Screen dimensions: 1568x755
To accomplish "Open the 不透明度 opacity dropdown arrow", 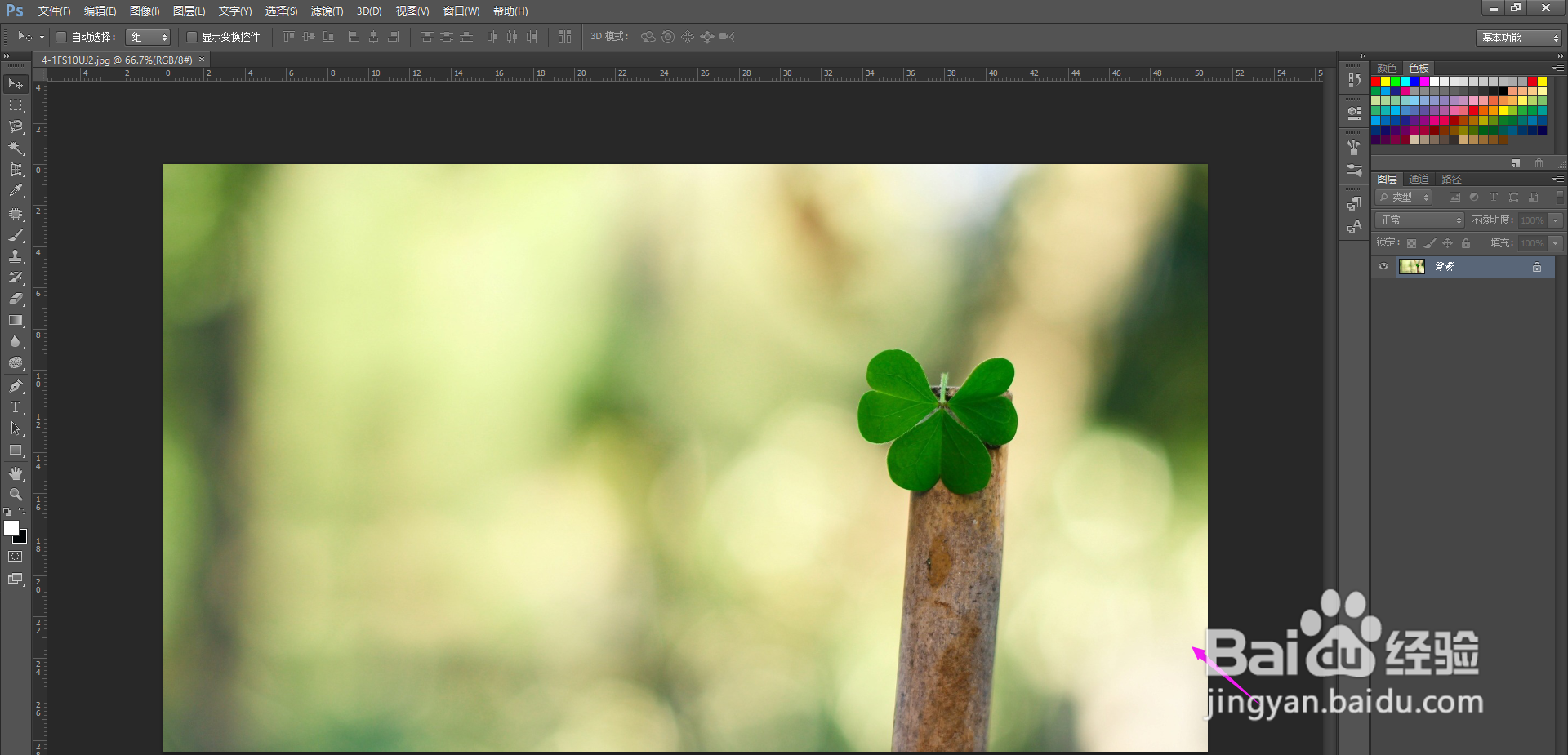I will 1557,220.
